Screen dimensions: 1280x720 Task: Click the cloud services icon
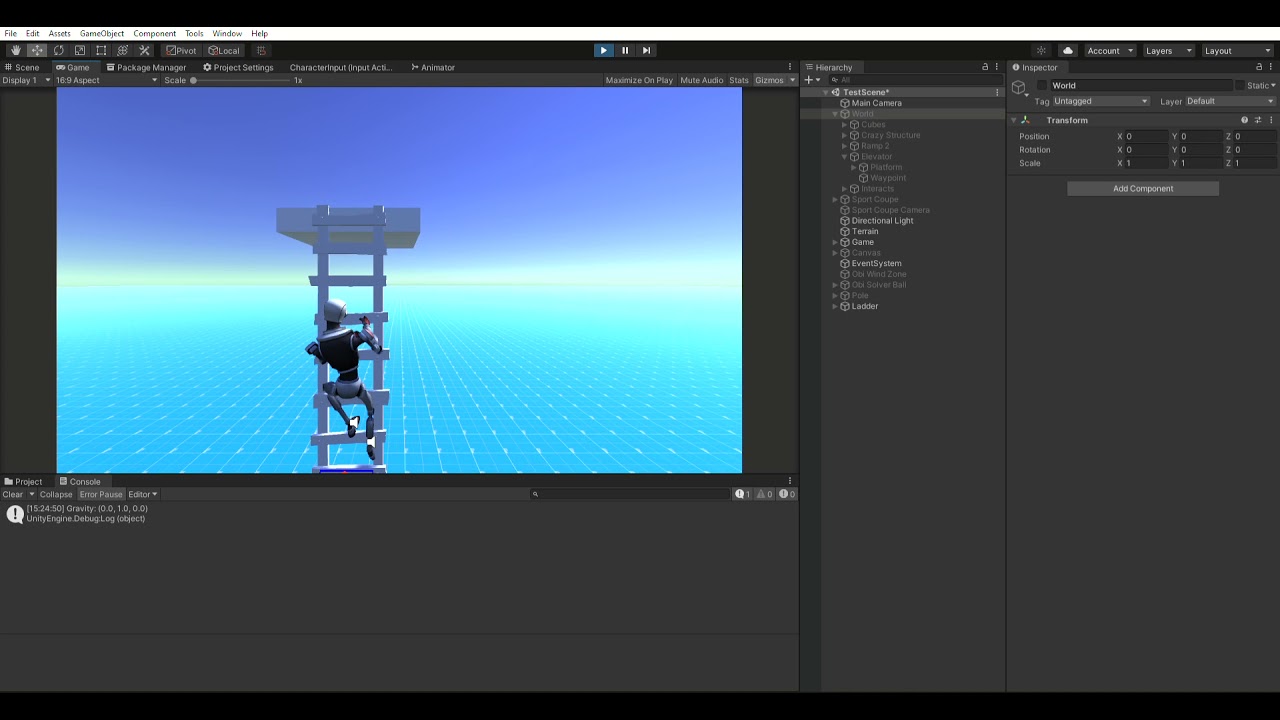tap(1067, 50)
